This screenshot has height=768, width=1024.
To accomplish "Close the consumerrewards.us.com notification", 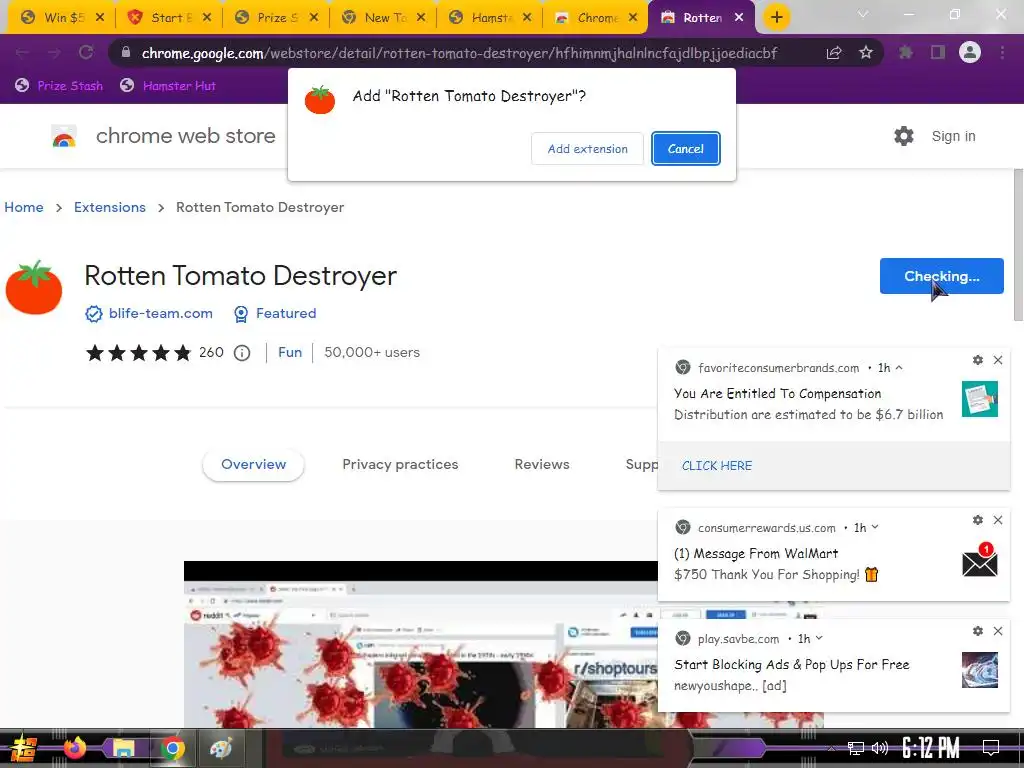I will pos(998,520).
